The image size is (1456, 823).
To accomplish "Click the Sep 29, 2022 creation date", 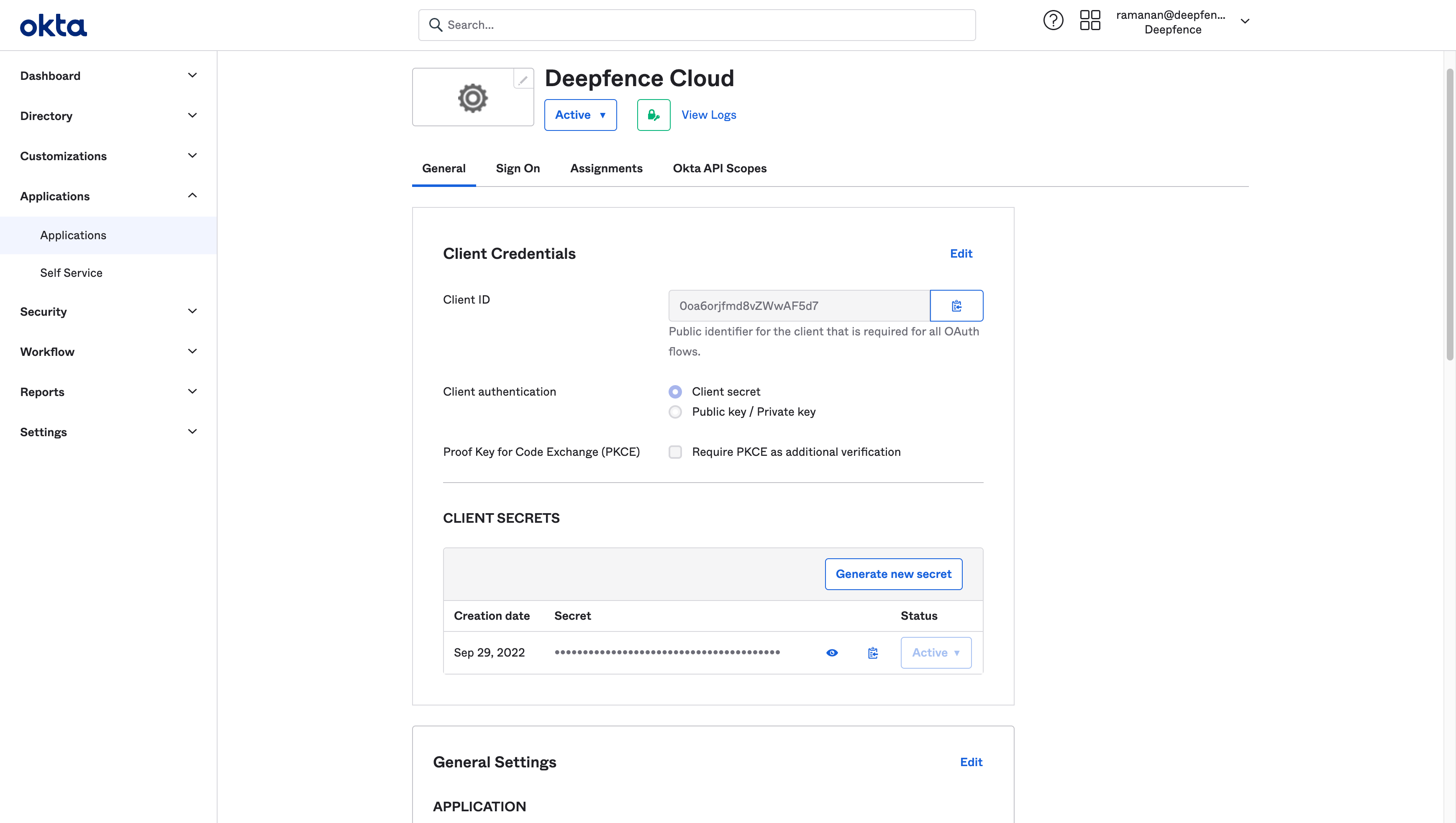I will click(489, 653).
